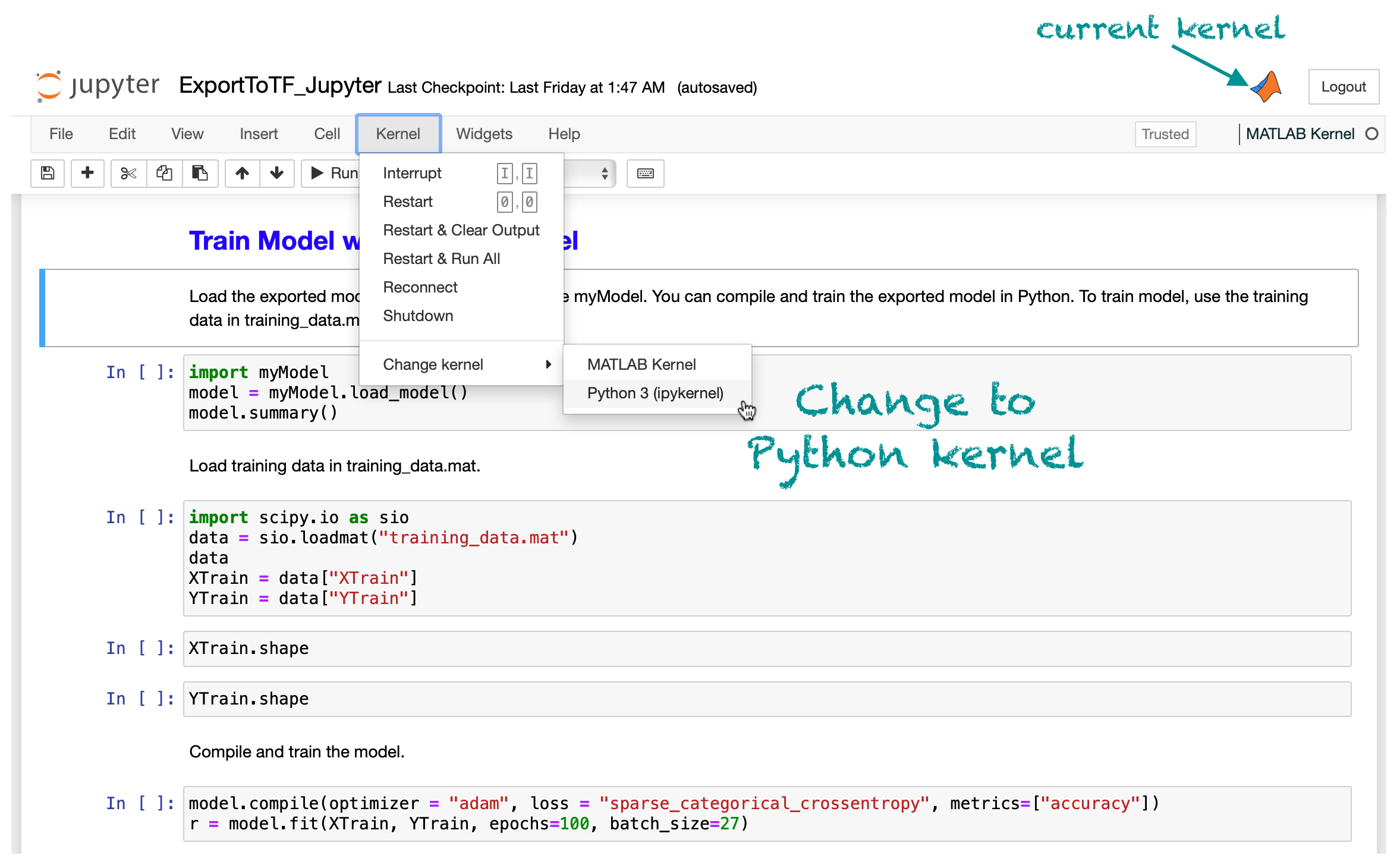The width and height of the screenshot is (1400, 868).
Task: Open the command palette keyboard icon
Action: pyautogui.click(x=645, y=173)
